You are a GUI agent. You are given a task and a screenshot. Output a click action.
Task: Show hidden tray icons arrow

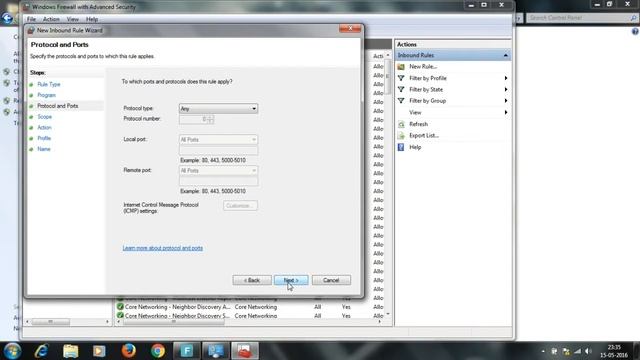pos(543,351)
